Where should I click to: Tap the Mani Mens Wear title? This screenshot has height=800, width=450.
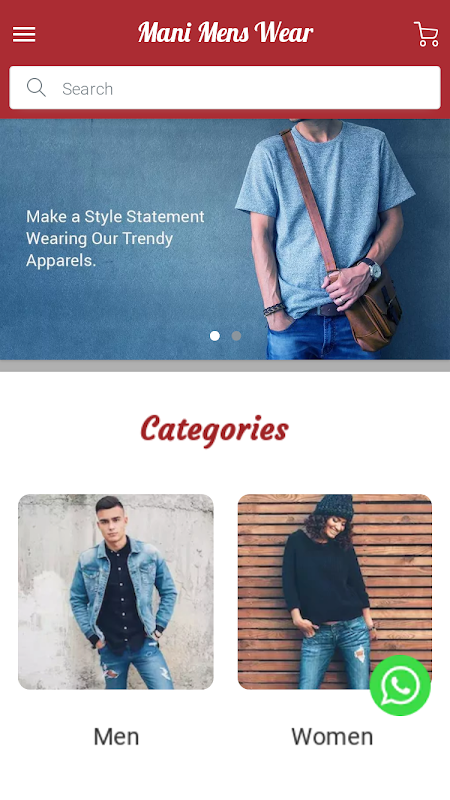(x=225, y=33)
